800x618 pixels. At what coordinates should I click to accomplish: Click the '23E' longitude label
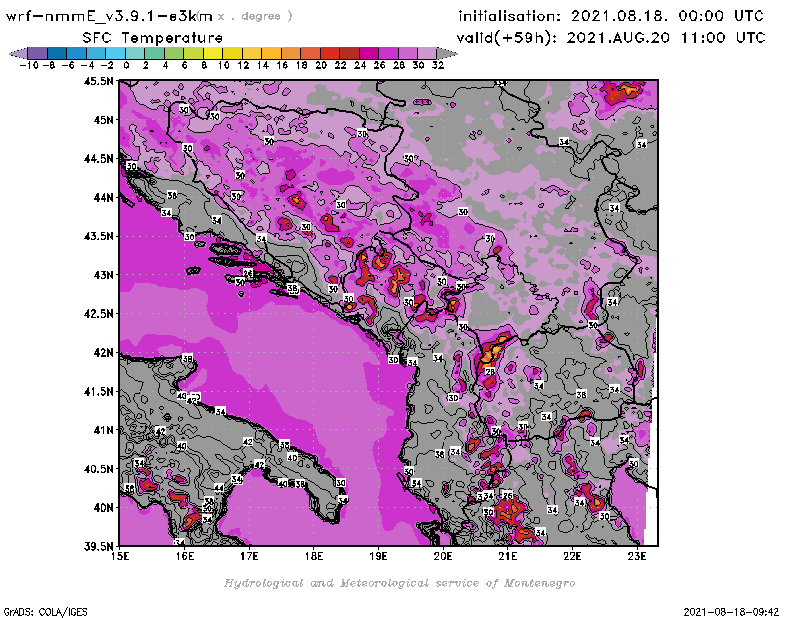(637, 556)
